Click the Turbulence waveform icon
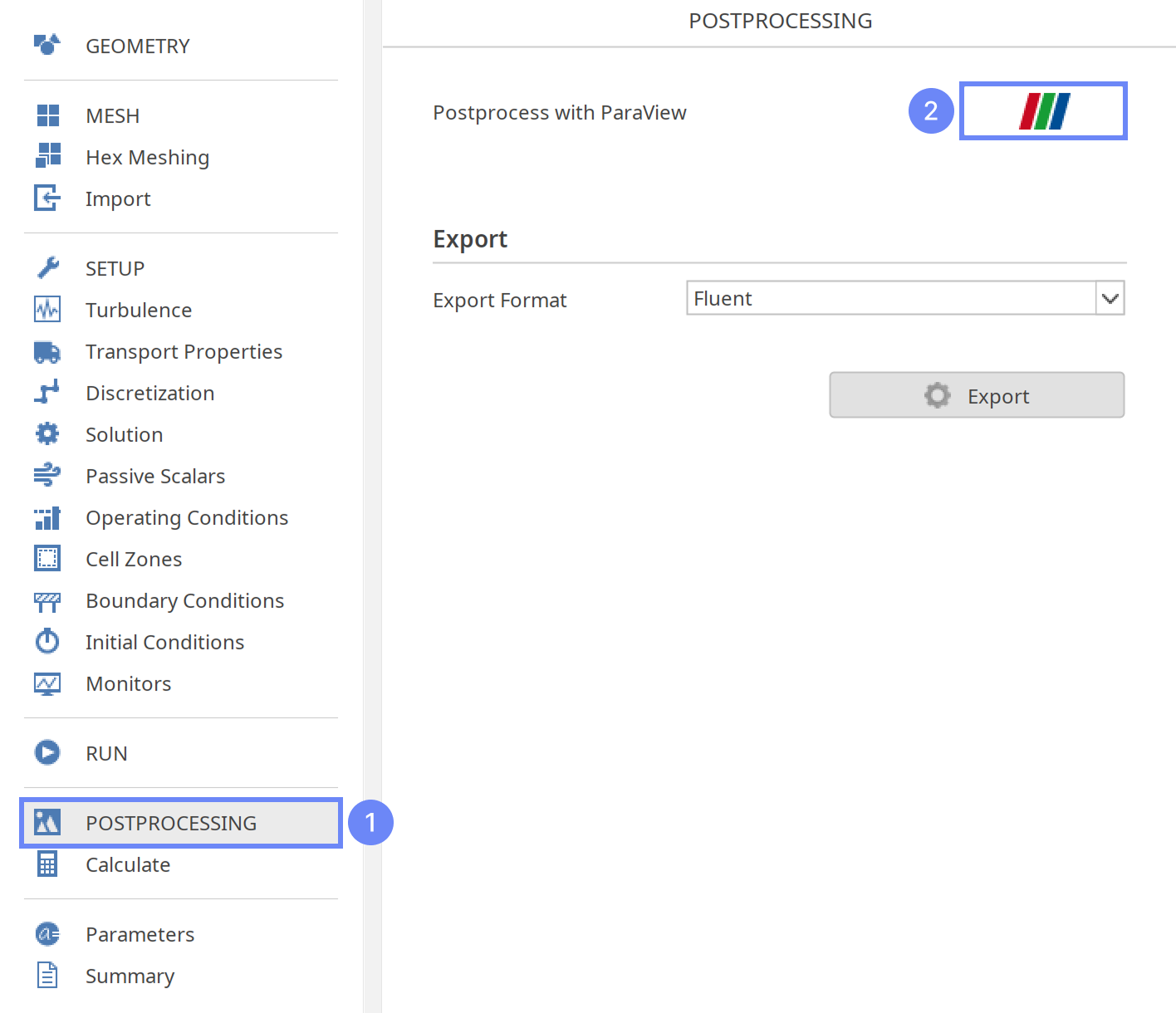 tap(47, 310)
